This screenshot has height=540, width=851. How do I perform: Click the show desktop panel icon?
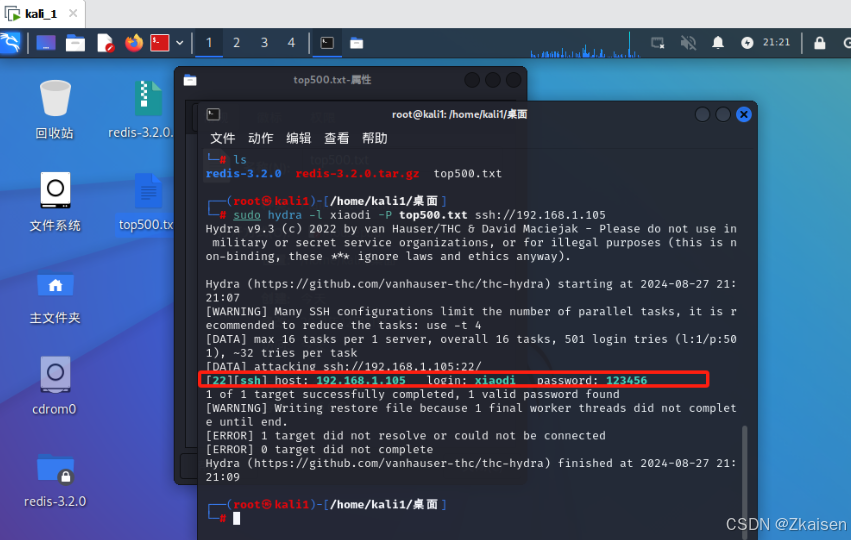point(46,43)
